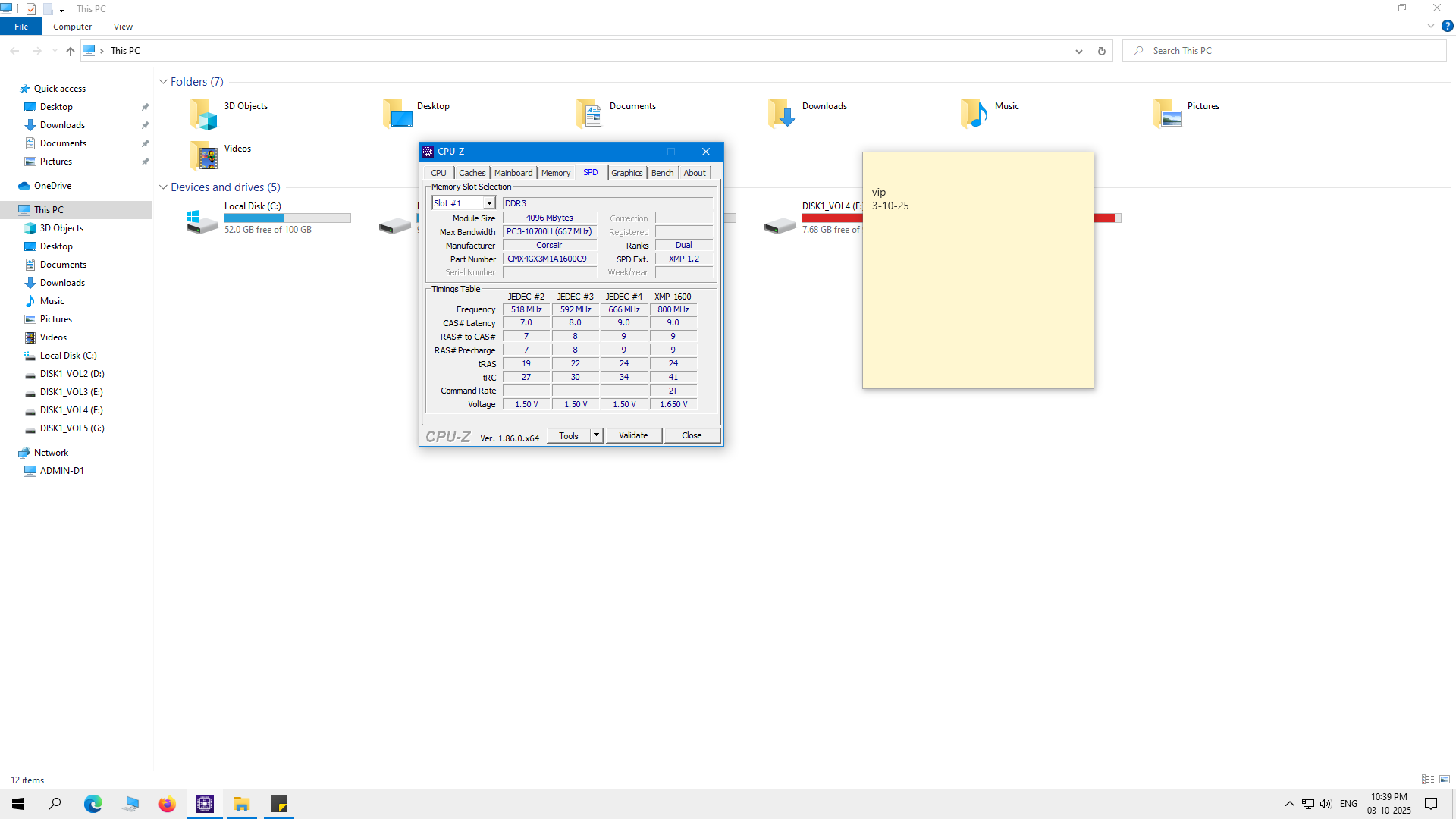1456x819 pixels.
Task: Switch to the Mainboard tab in CPU-Z
Action: click(513, 173)
